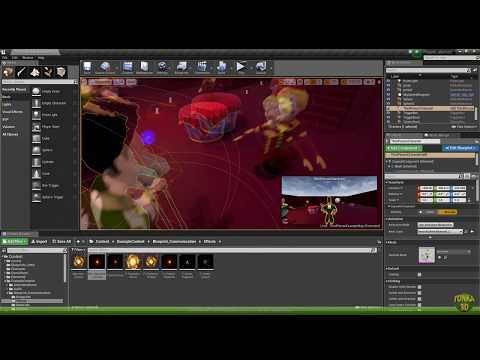This screenshot has height=360, width=480.
Task: Select the Geometry Editing mode icon
Action: [x=61, y=72]
